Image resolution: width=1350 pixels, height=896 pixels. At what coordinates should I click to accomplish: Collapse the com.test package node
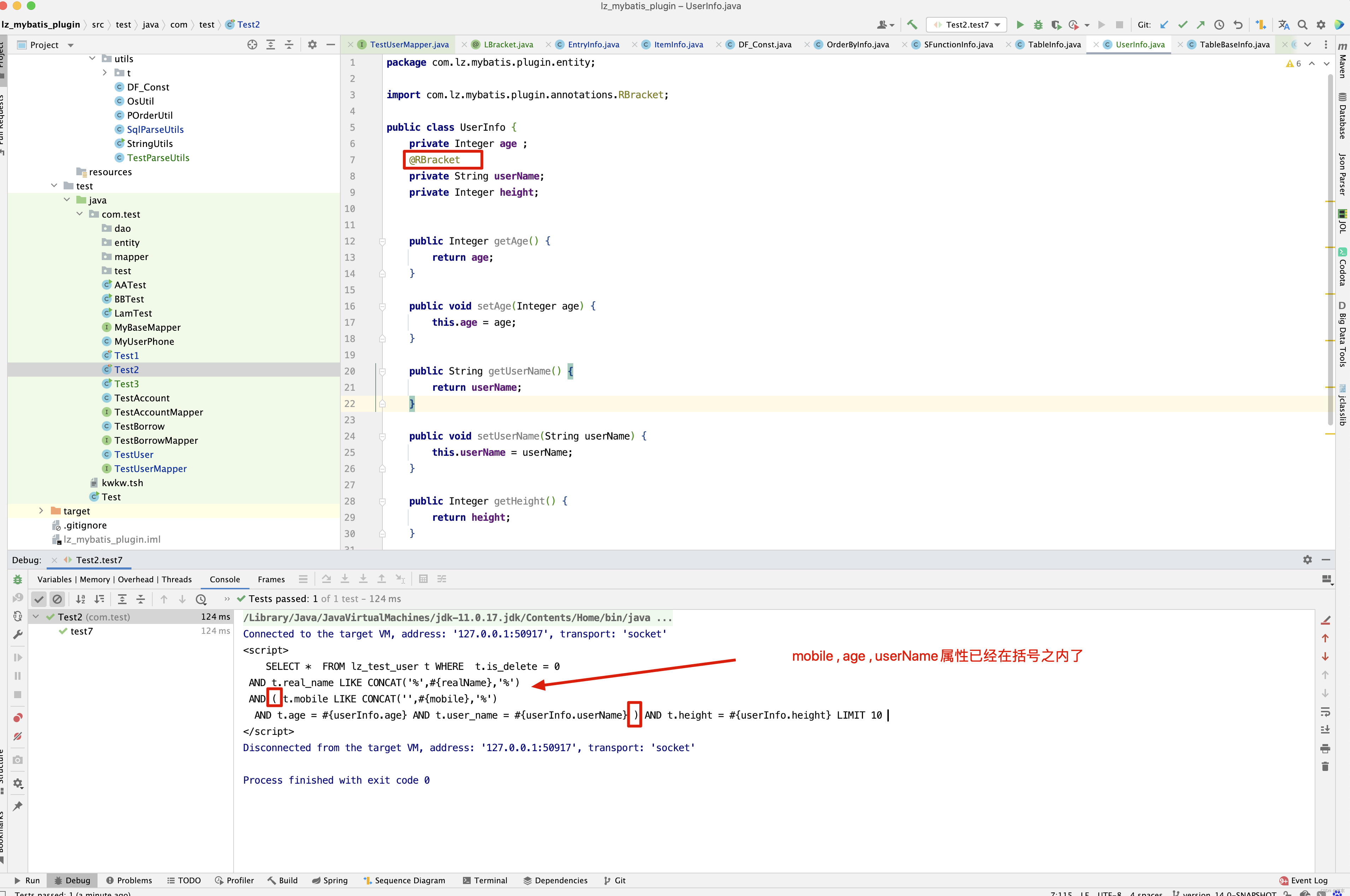tap(80, 214)
